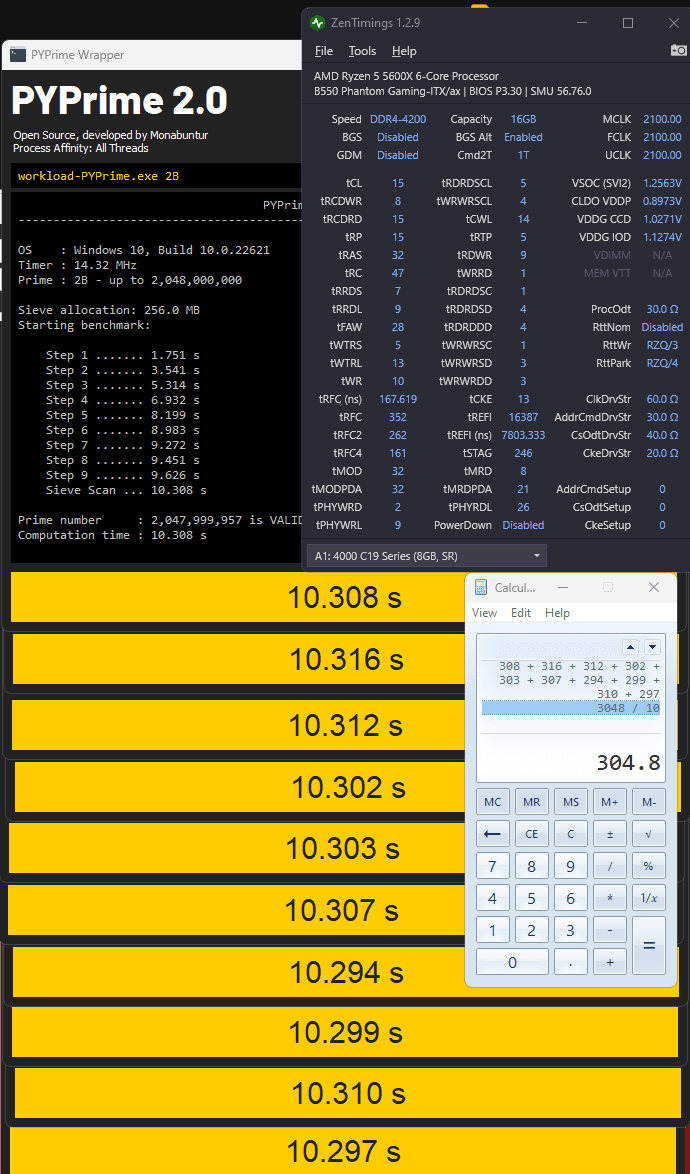This screenshot has width=690, height=1174.
Task: Click the MS memory store button
Action: pos(570,802)
